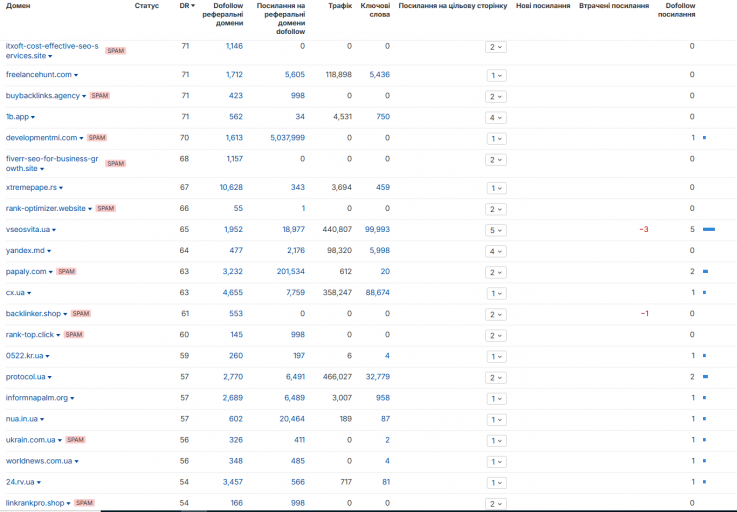Click SPAM badge beside developmentmi.com
Image resolution: width=737 pixels, height=512 pixels.
pos(97,138)
